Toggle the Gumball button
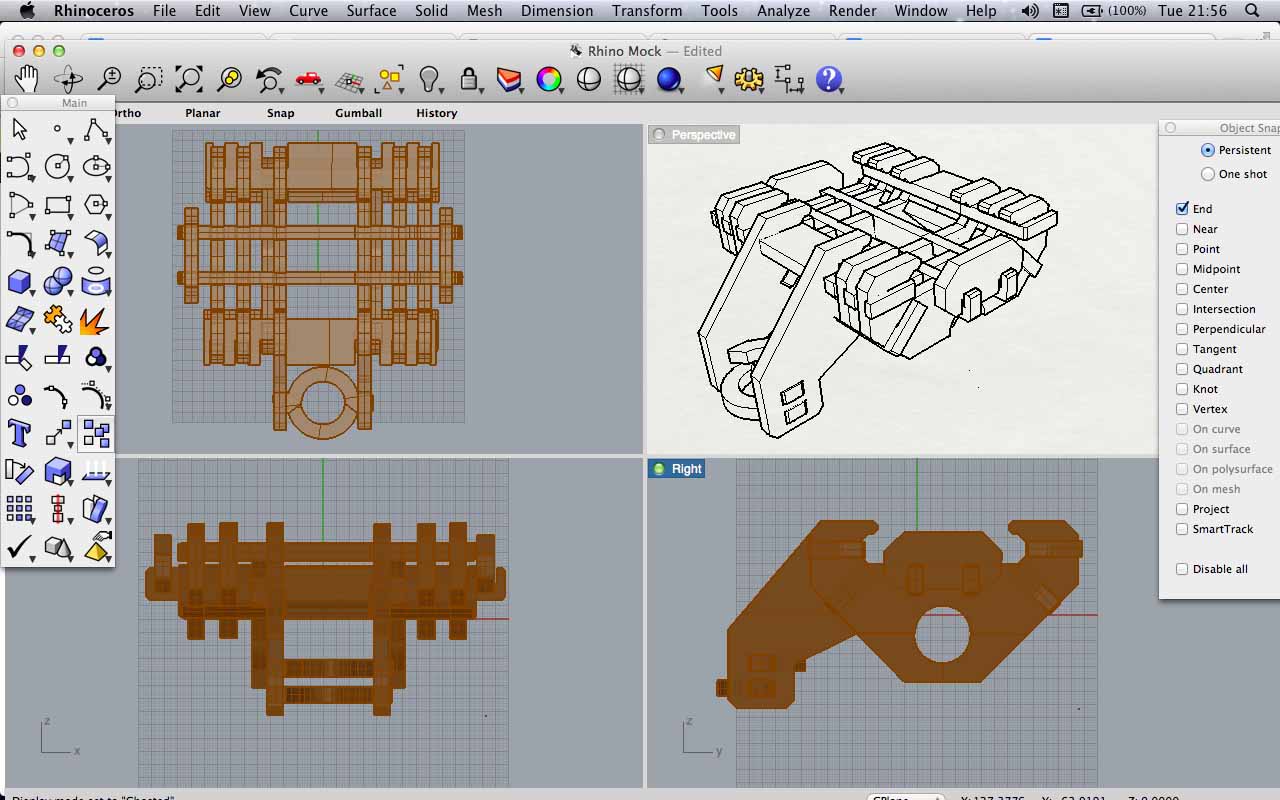The image size is (1280, 800). coord(359,113)
